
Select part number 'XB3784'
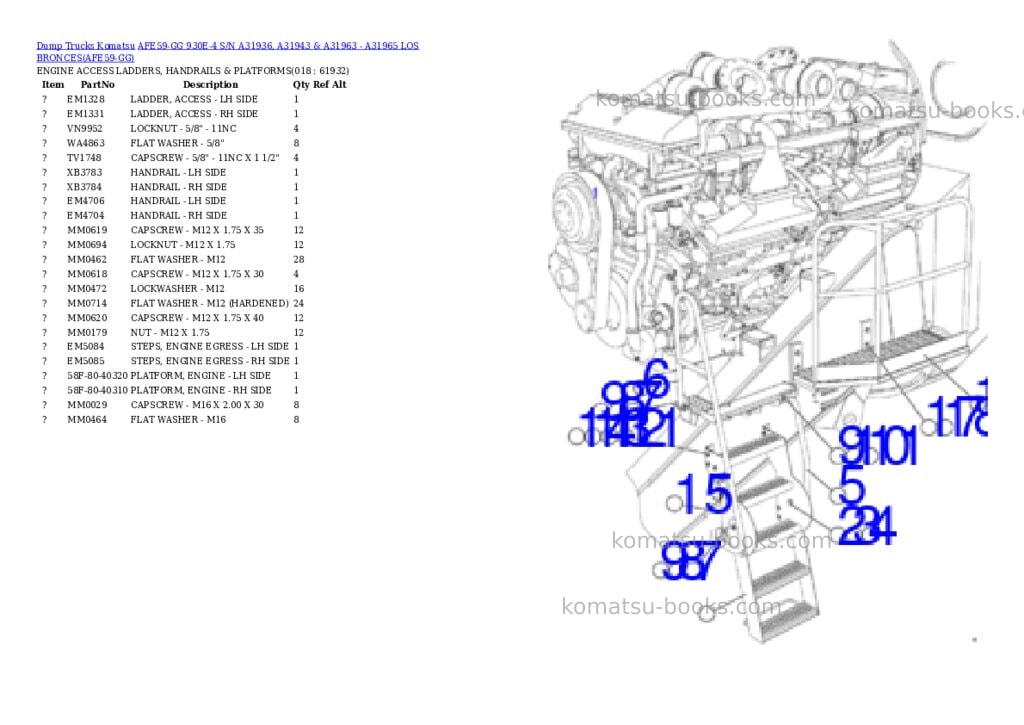pyautogui.click(x=84, y=187)
